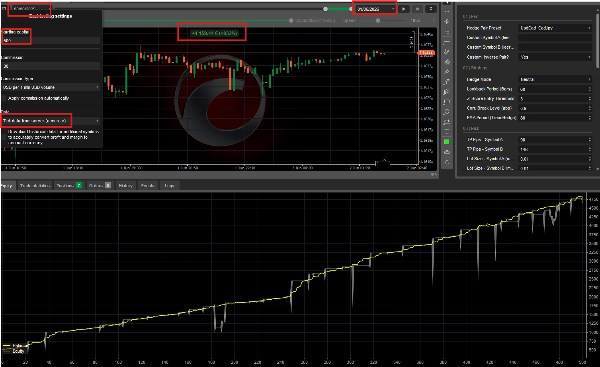This screenshot has height=367, width=600.
Task: Start the backtest with the play button
Action: click(404, 8)
